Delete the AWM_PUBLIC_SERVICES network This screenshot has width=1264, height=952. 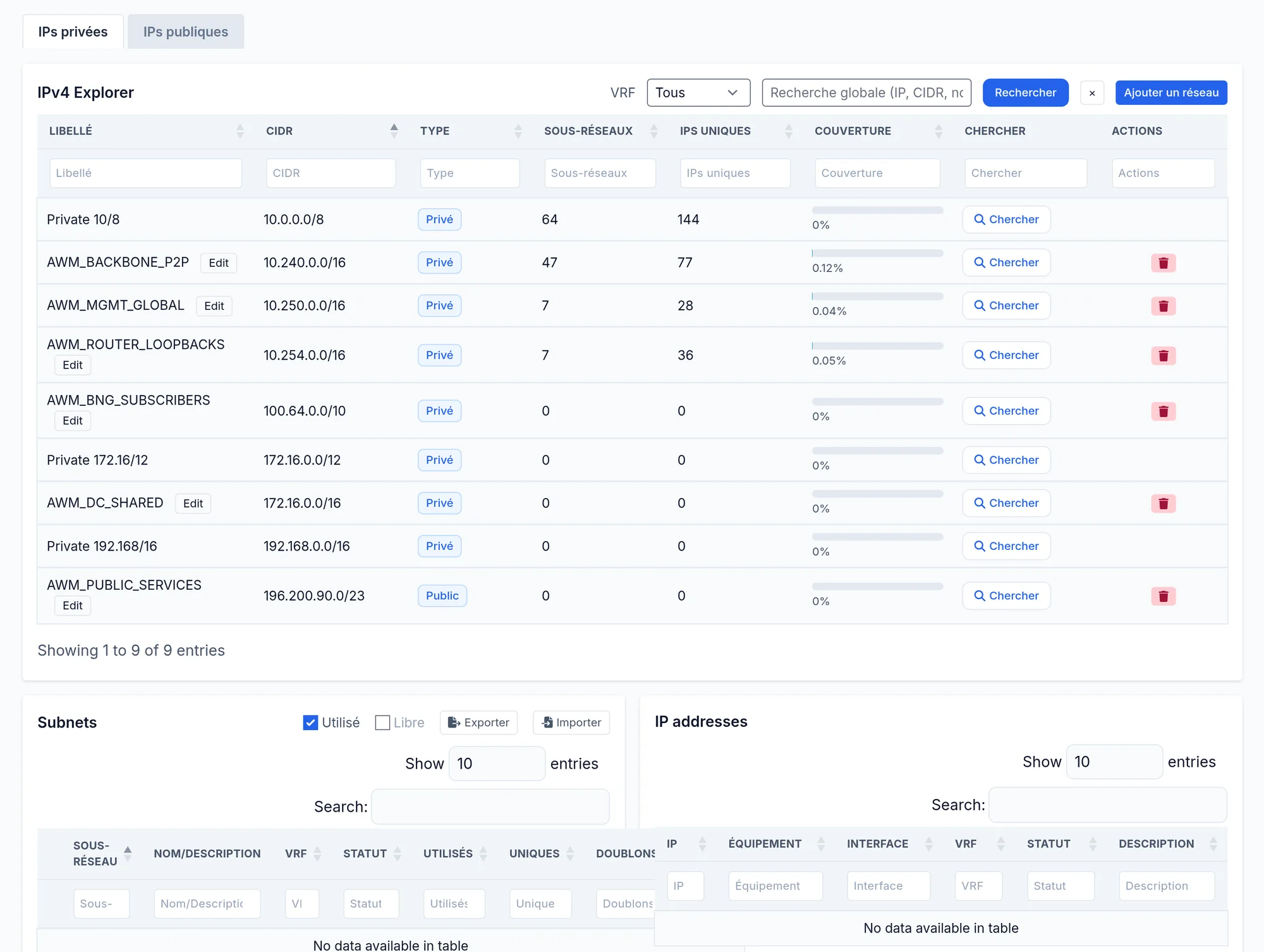coord(1163,596)
